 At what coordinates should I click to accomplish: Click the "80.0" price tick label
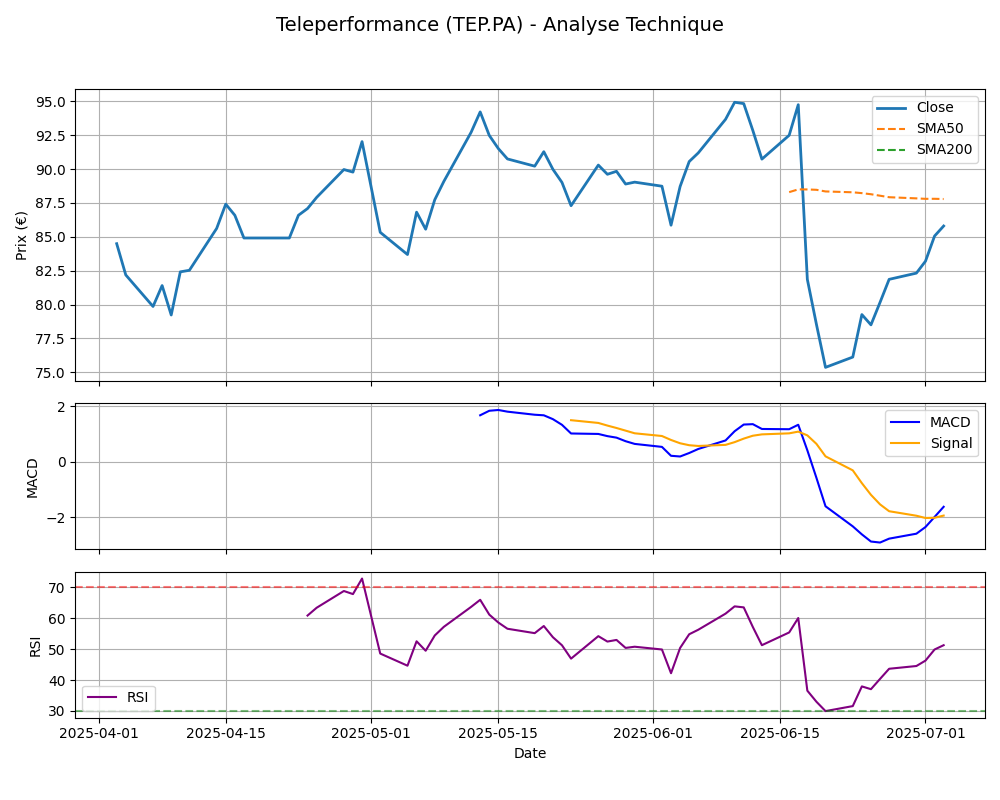(52, 305)
